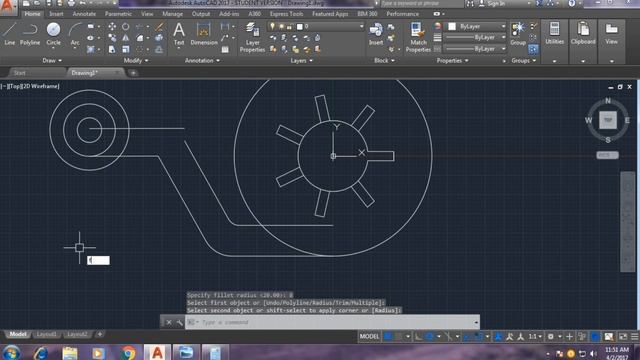Image resolution: width=640 pixels, height=360 pixels.
Task: Open the Manage ribbon tab
Action: coord(173,14)
